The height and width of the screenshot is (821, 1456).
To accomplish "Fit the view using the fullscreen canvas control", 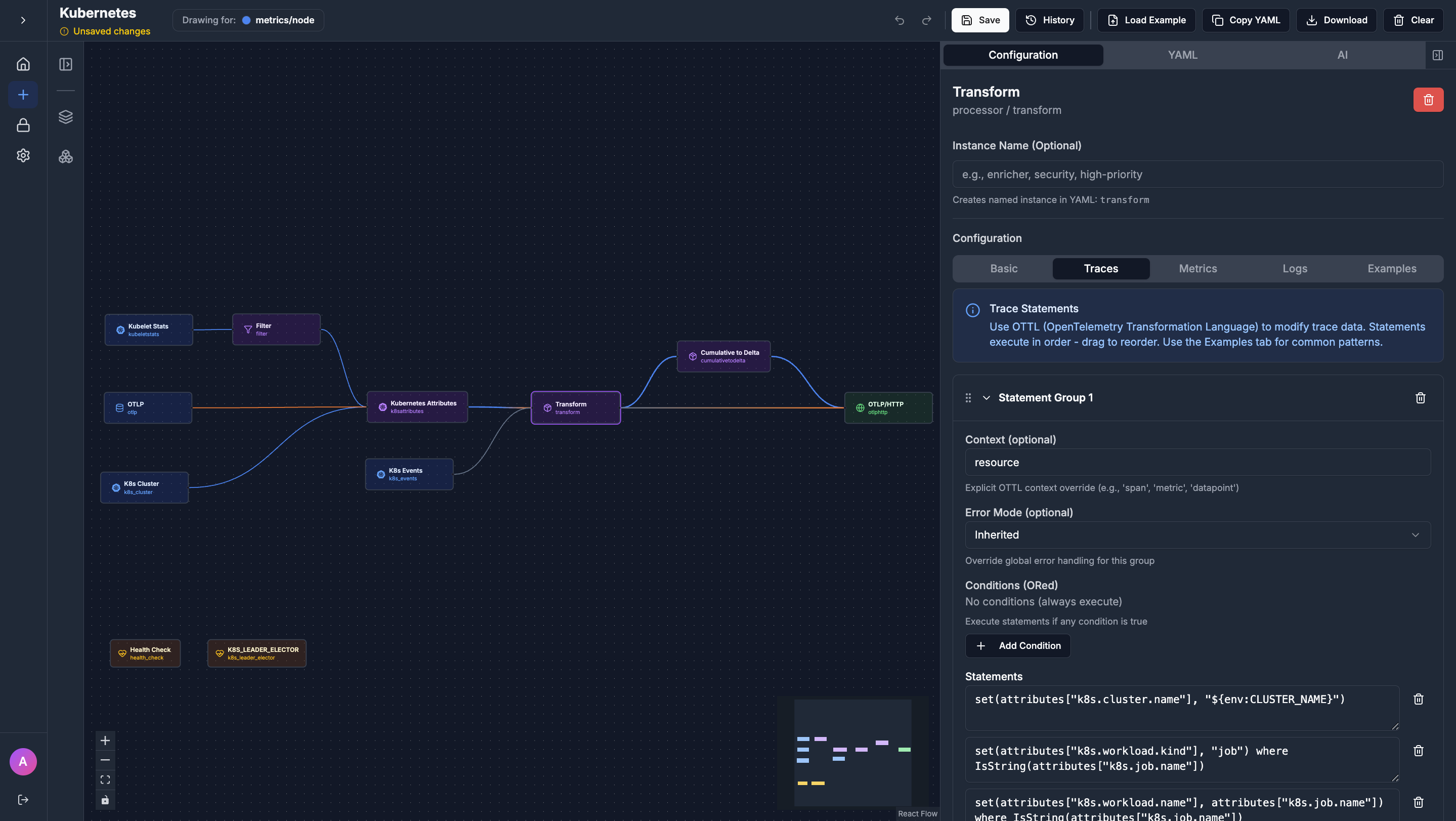I will click(105, 779).
